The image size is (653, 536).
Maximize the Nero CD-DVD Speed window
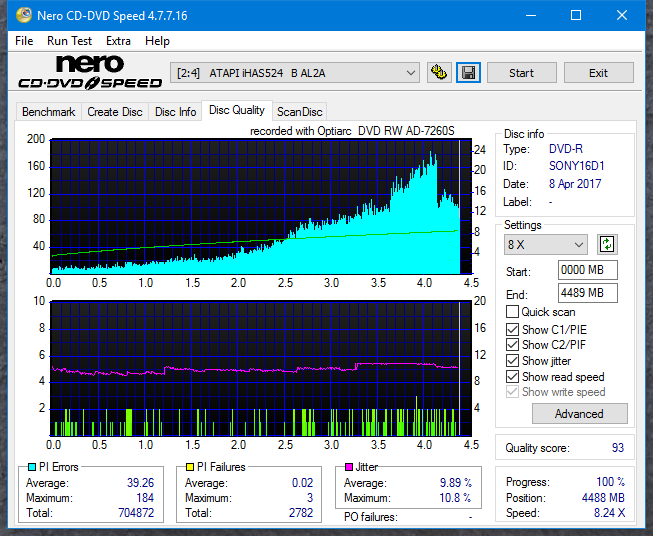pos(576,15)
